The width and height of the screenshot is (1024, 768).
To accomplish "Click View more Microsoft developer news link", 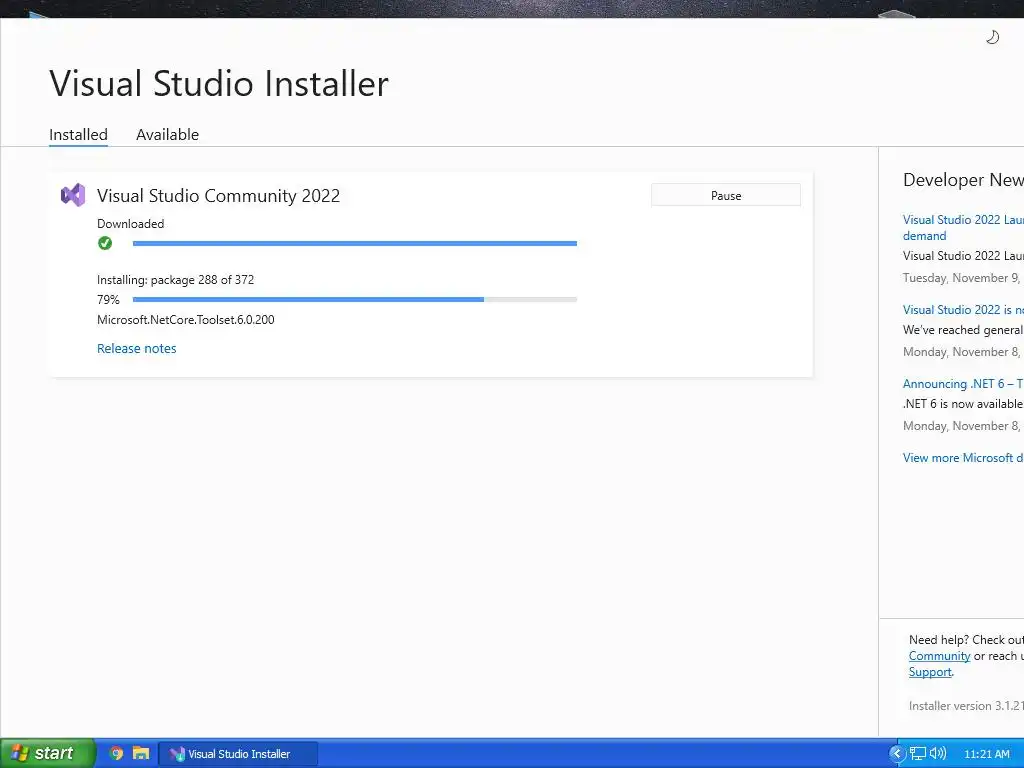I will 963,458.
